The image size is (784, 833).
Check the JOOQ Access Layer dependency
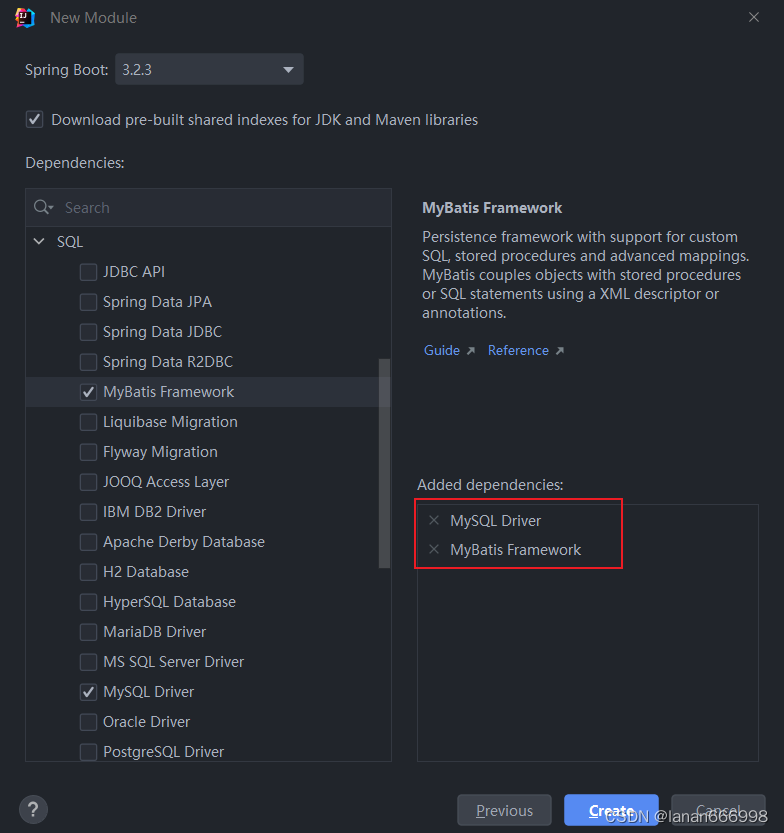pos(88,482)
